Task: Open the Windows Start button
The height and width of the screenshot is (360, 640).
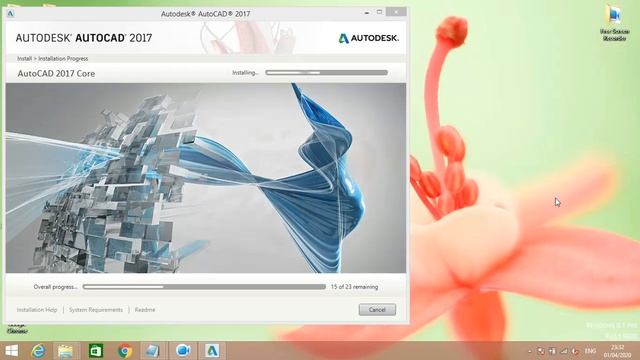Action: coord(11,351)
